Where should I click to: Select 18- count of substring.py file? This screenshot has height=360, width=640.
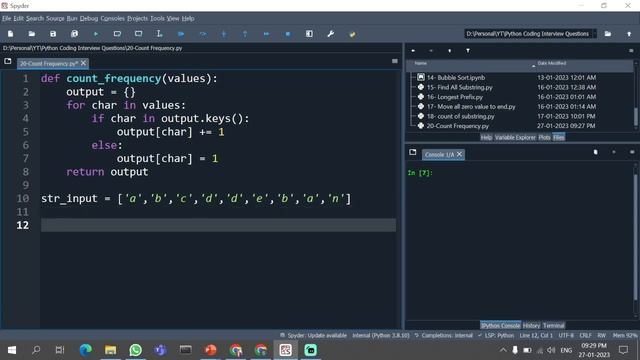coord(460,116)
